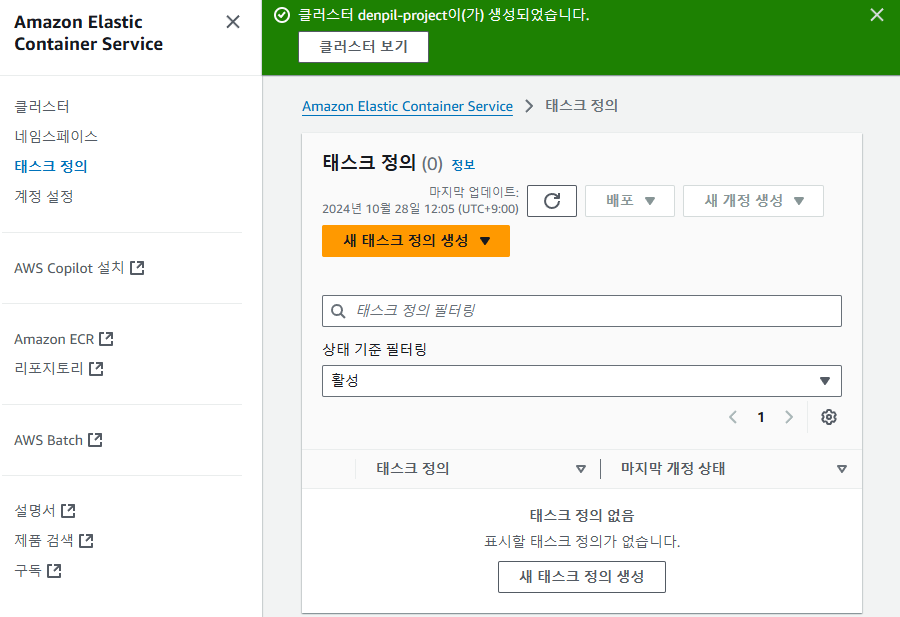Click the search magnifier icon in filter box
Viewport: 900px width, 617px height.
click(339, 311)
